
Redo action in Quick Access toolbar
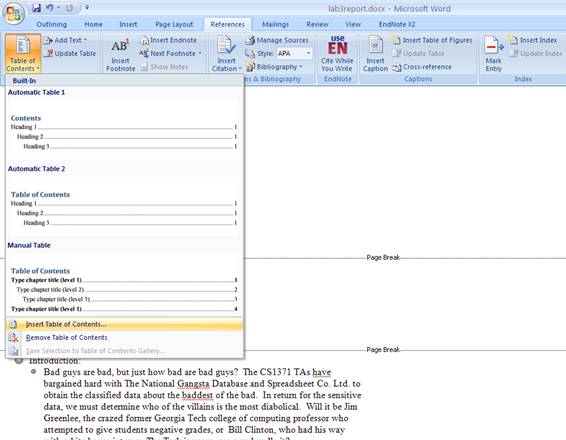click(x=70, y=8)
